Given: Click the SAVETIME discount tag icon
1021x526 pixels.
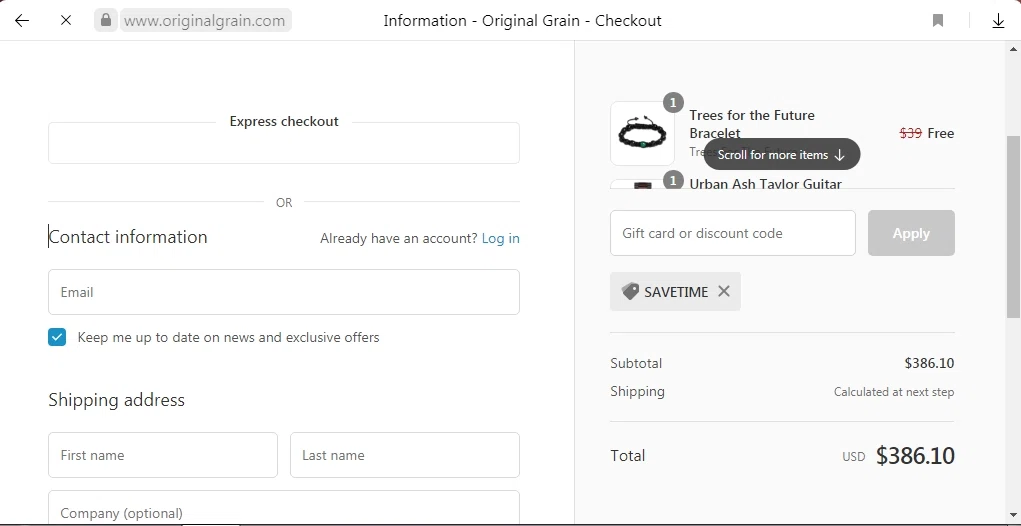Looking at the screenshot, I should coord(630,291).
